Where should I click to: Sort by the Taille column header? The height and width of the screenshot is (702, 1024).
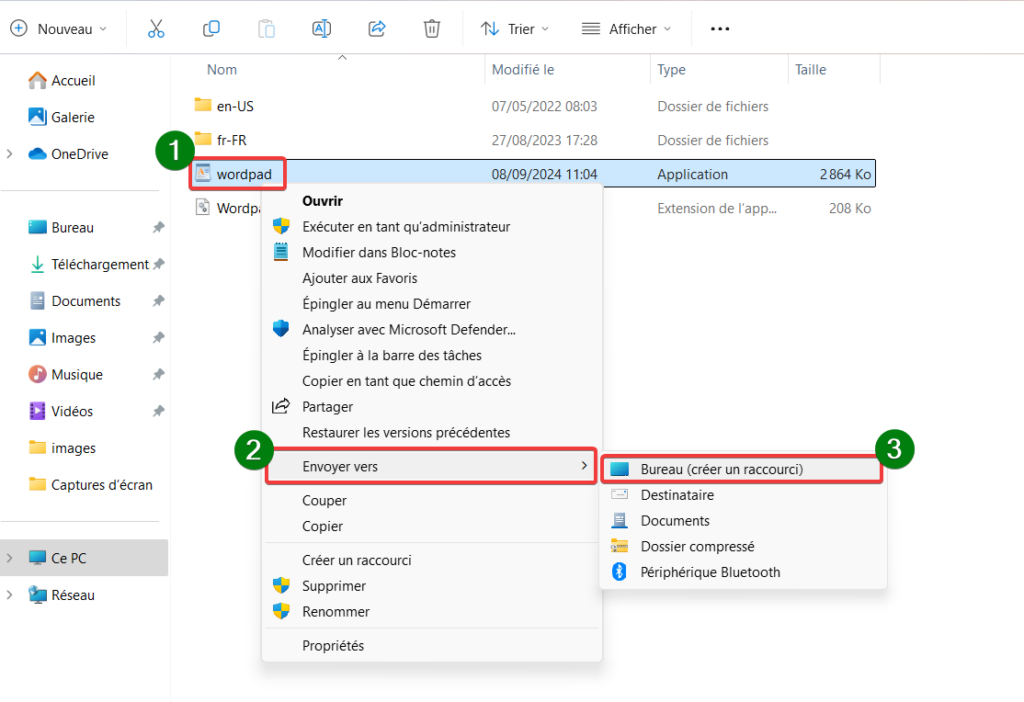point(810,69)
